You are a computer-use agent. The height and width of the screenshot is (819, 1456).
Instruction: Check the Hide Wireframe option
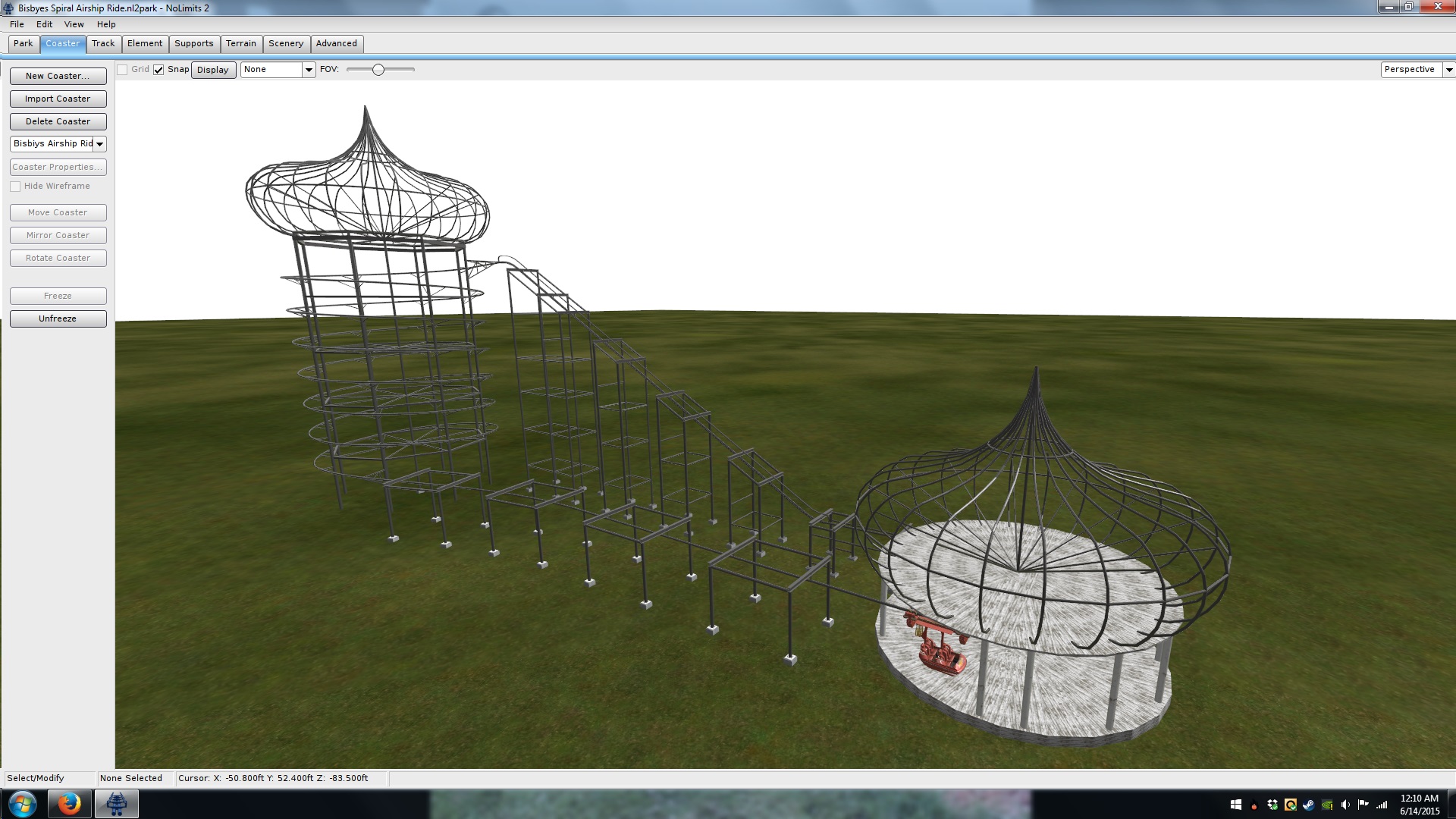pos(15,187)
